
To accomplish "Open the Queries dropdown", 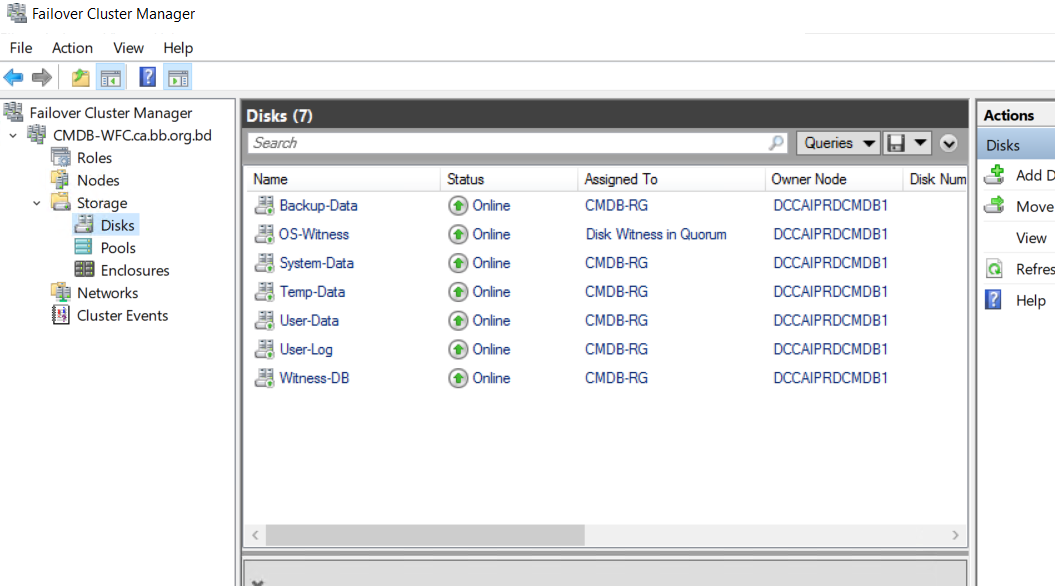I will [838, 143].
